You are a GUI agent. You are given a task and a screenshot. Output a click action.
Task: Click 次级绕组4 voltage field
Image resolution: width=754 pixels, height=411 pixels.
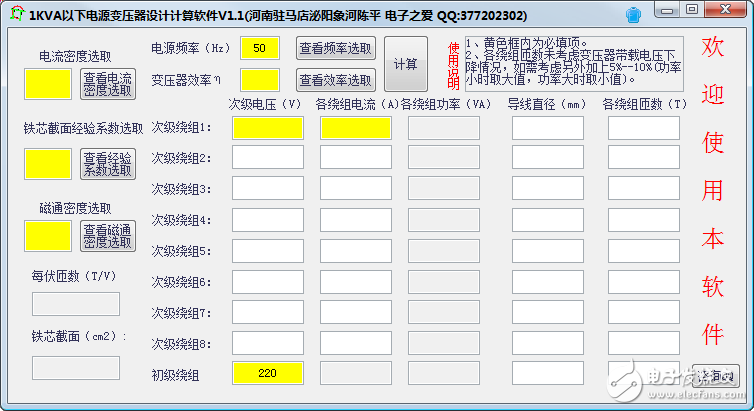click(268, 220)
